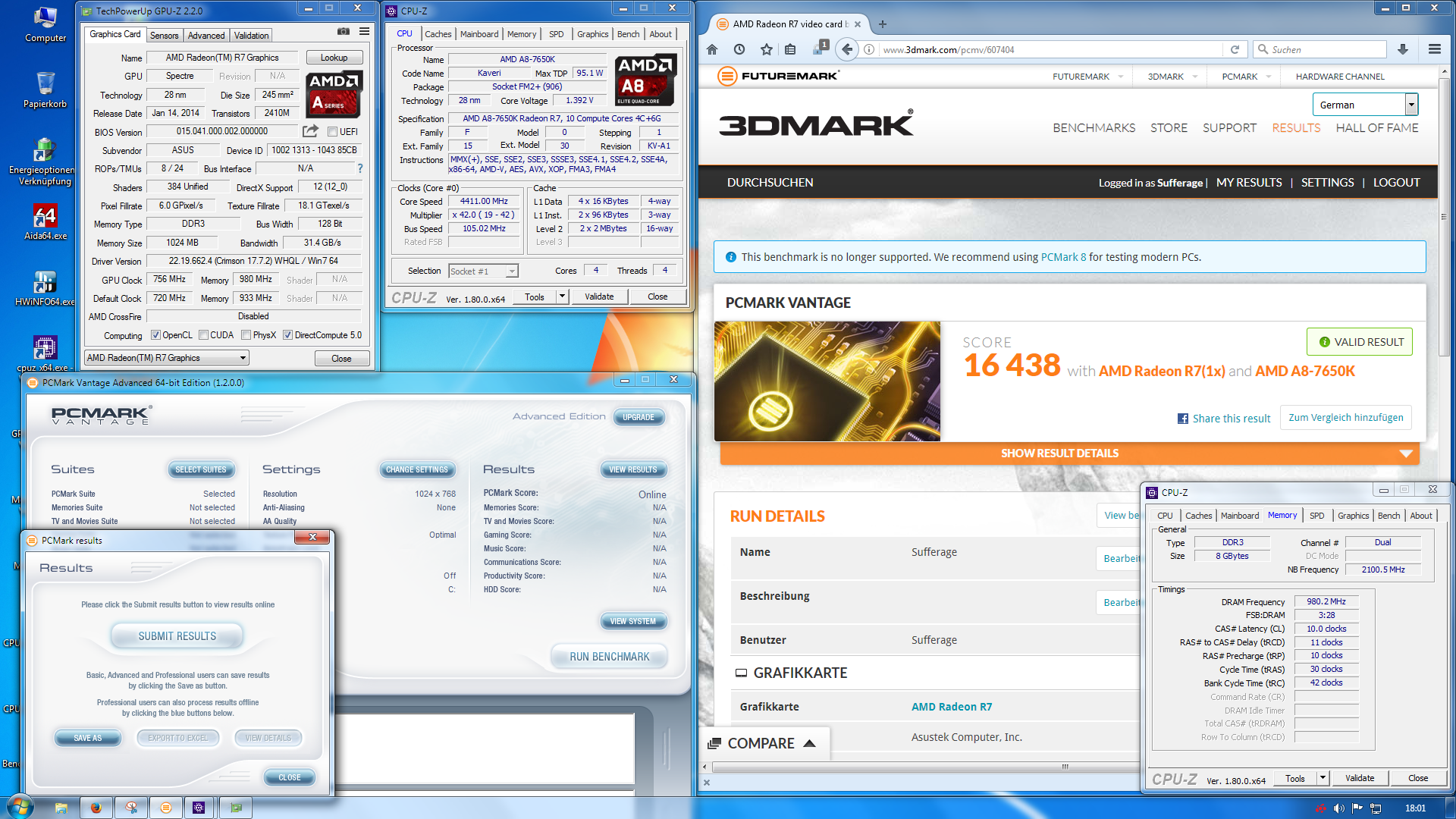Switch to the Advanced tab in GPU-Z

tap(206, 36)
